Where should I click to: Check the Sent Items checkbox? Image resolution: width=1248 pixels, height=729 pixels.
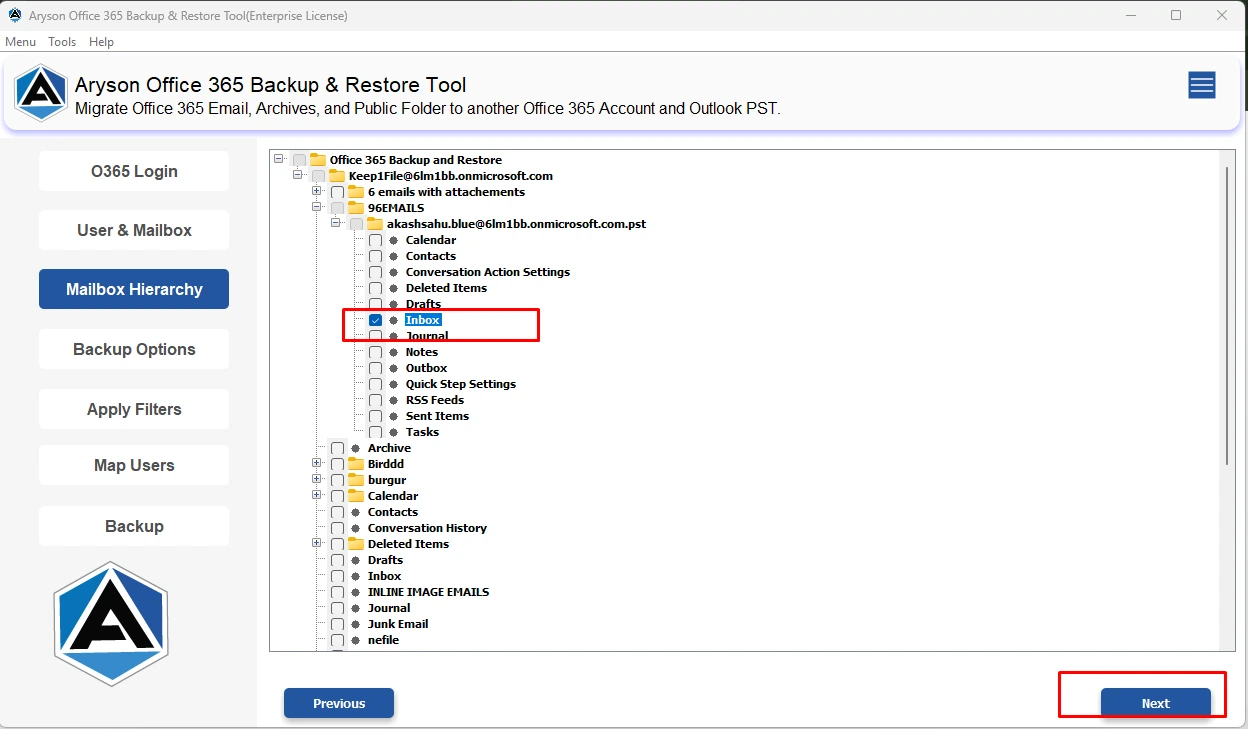375,416
